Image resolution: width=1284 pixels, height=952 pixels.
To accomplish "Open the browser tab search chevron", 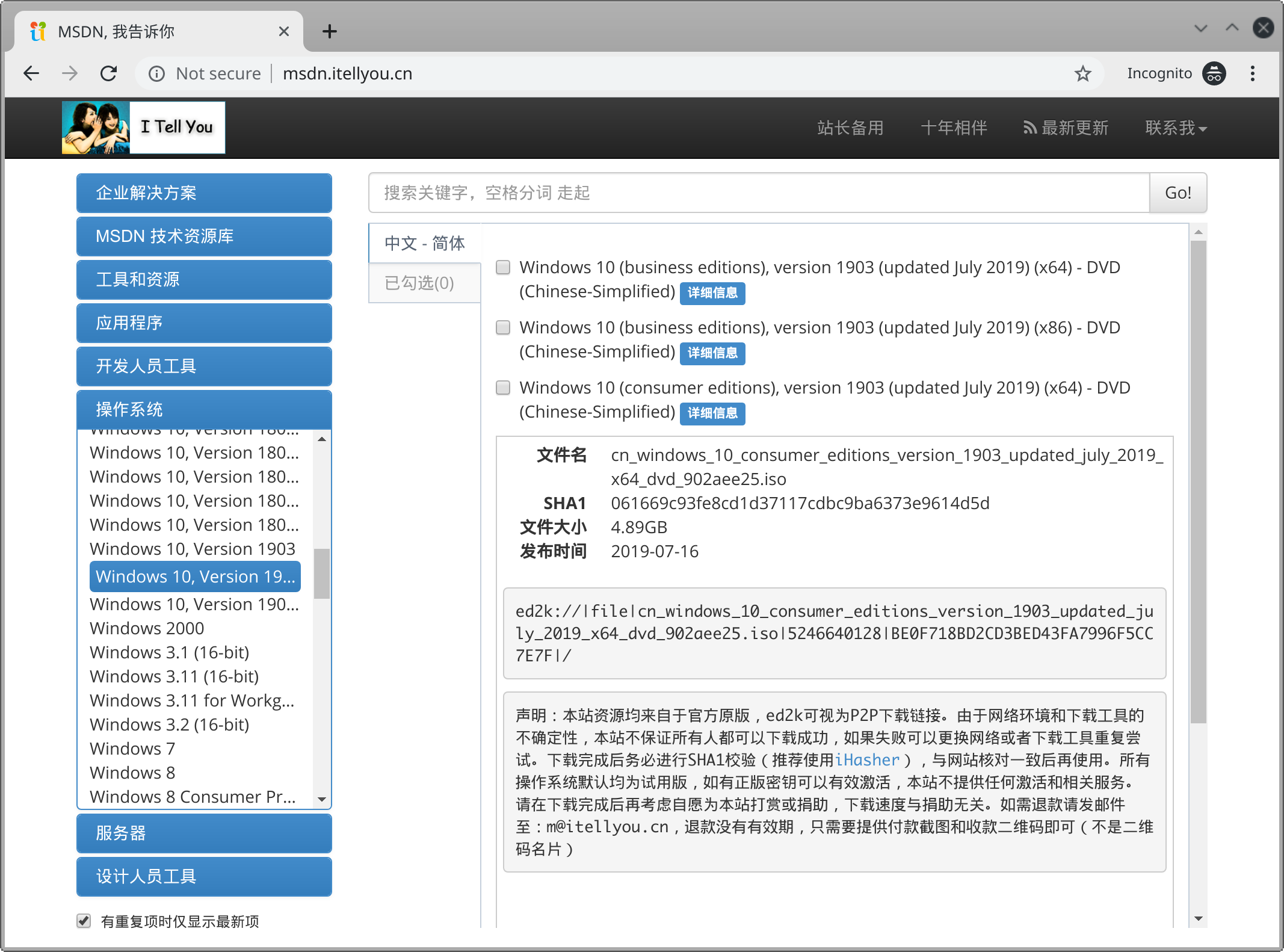I will pos(1201,28).
